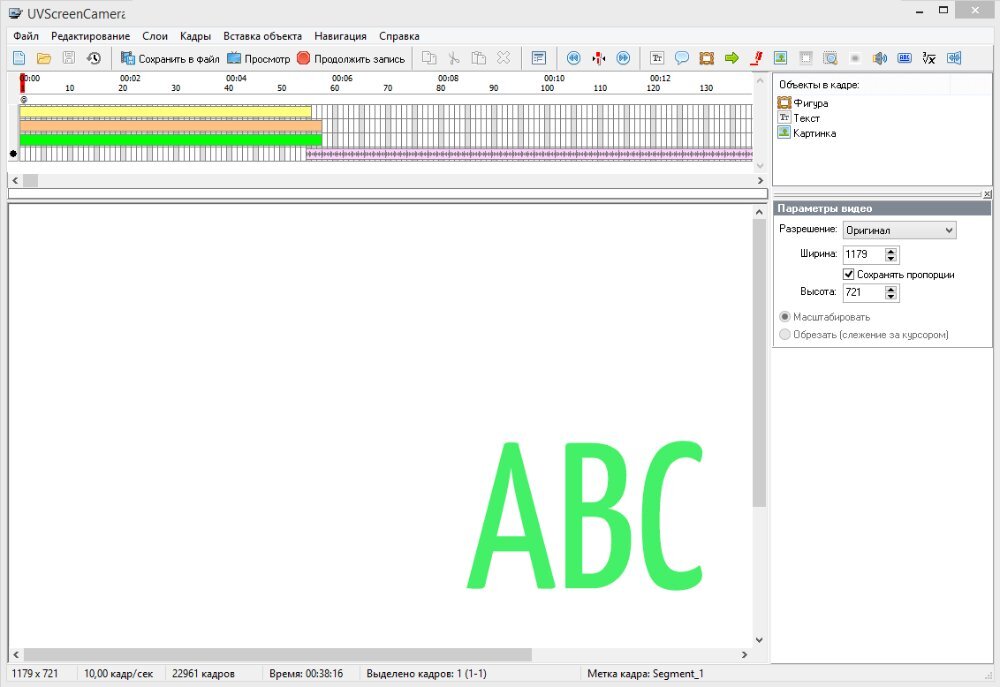Select the Обрезать (слежение за курсором) option
1000x687 pixels.
coord(785,334)
